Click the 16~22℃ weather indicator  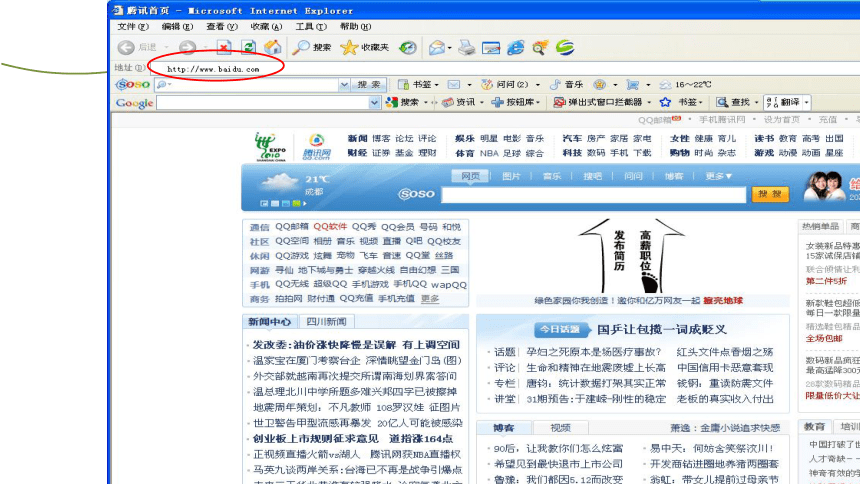click(686, 85)
